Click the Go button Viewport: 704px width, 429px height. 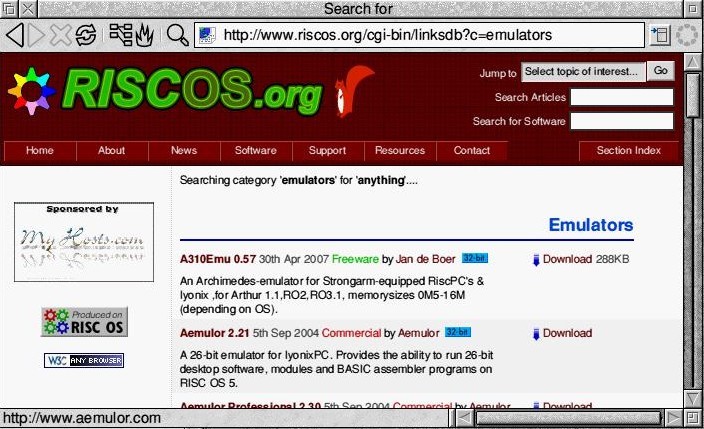pyautogui.click(x=660, y=71)
